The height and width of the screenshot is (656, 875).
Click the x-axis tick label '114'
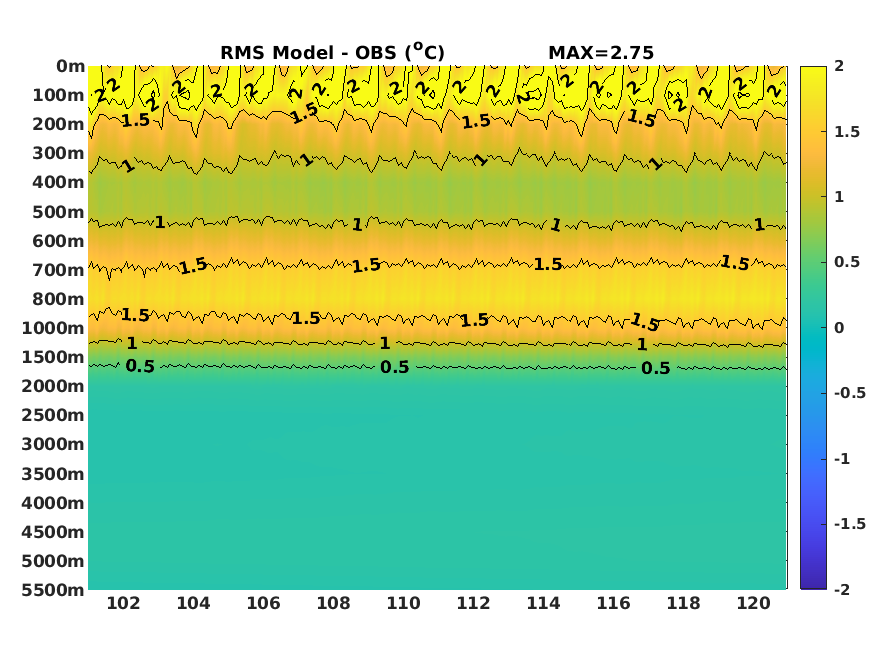point(544,604)
